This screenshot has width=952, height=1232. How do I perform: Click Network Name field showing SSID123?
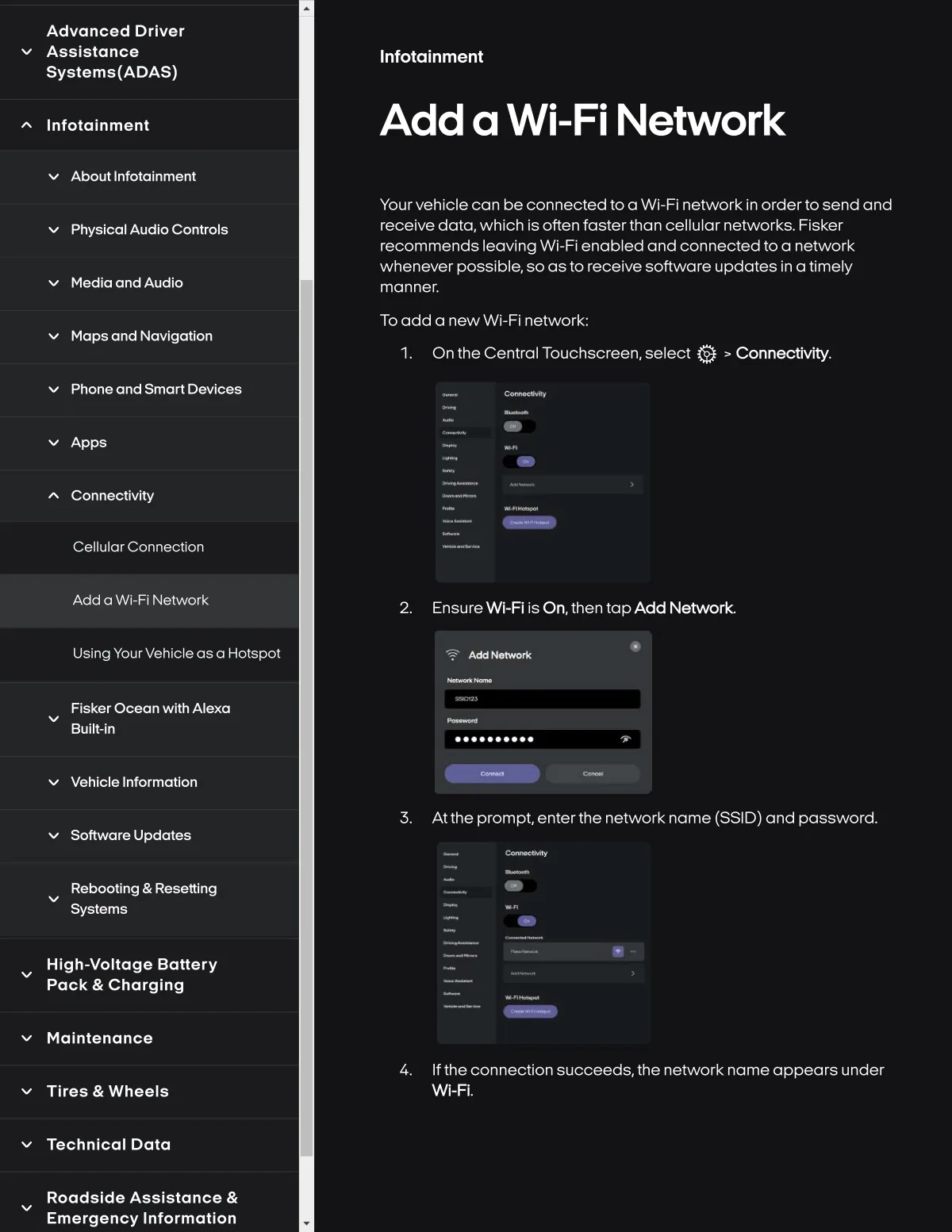pyautogui.click(x=542, y=699)
